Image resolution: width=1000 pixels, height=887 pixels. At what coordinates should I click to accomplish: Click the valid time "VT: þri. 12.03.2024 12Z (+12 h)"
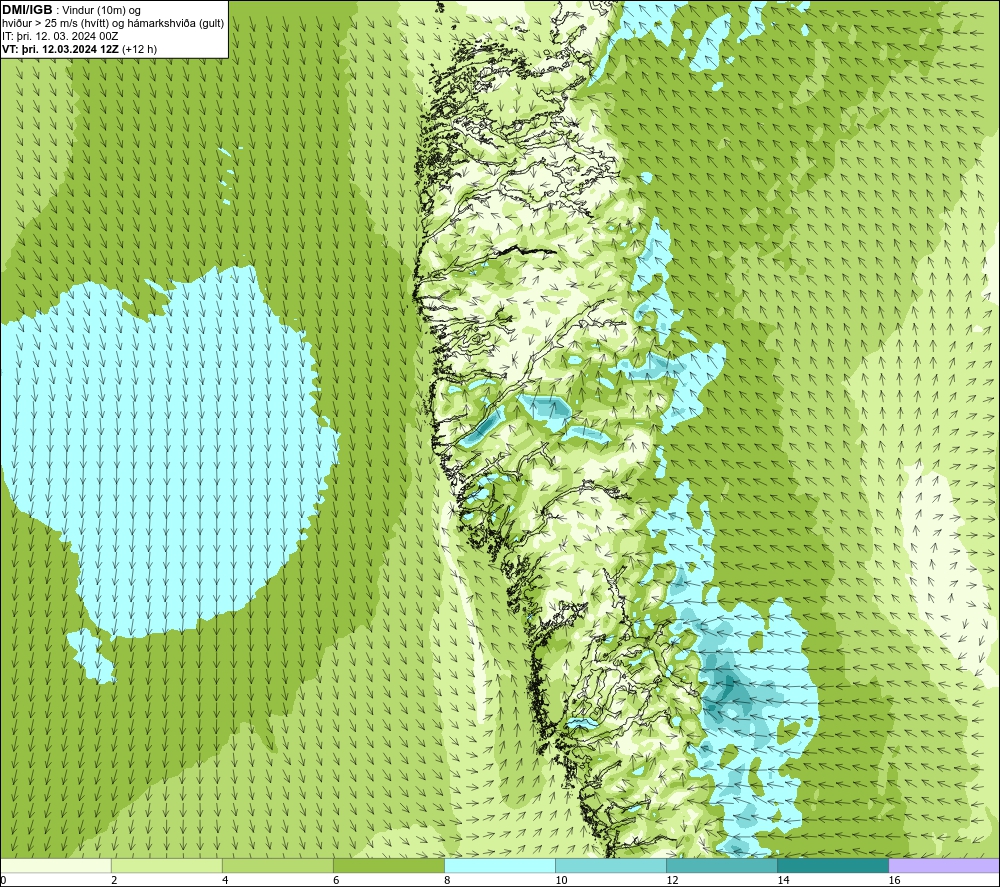point(80,49)
